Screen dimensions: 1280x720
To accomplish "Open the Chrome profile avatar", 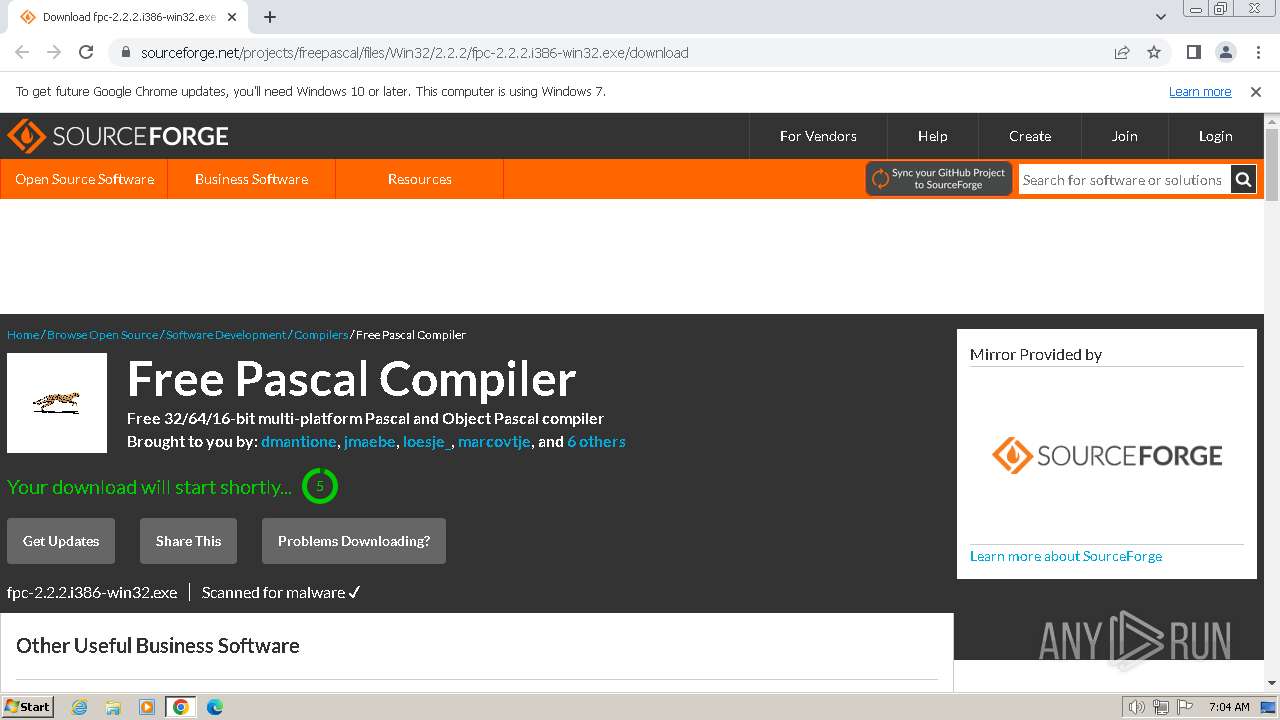I will (1226, 53).
